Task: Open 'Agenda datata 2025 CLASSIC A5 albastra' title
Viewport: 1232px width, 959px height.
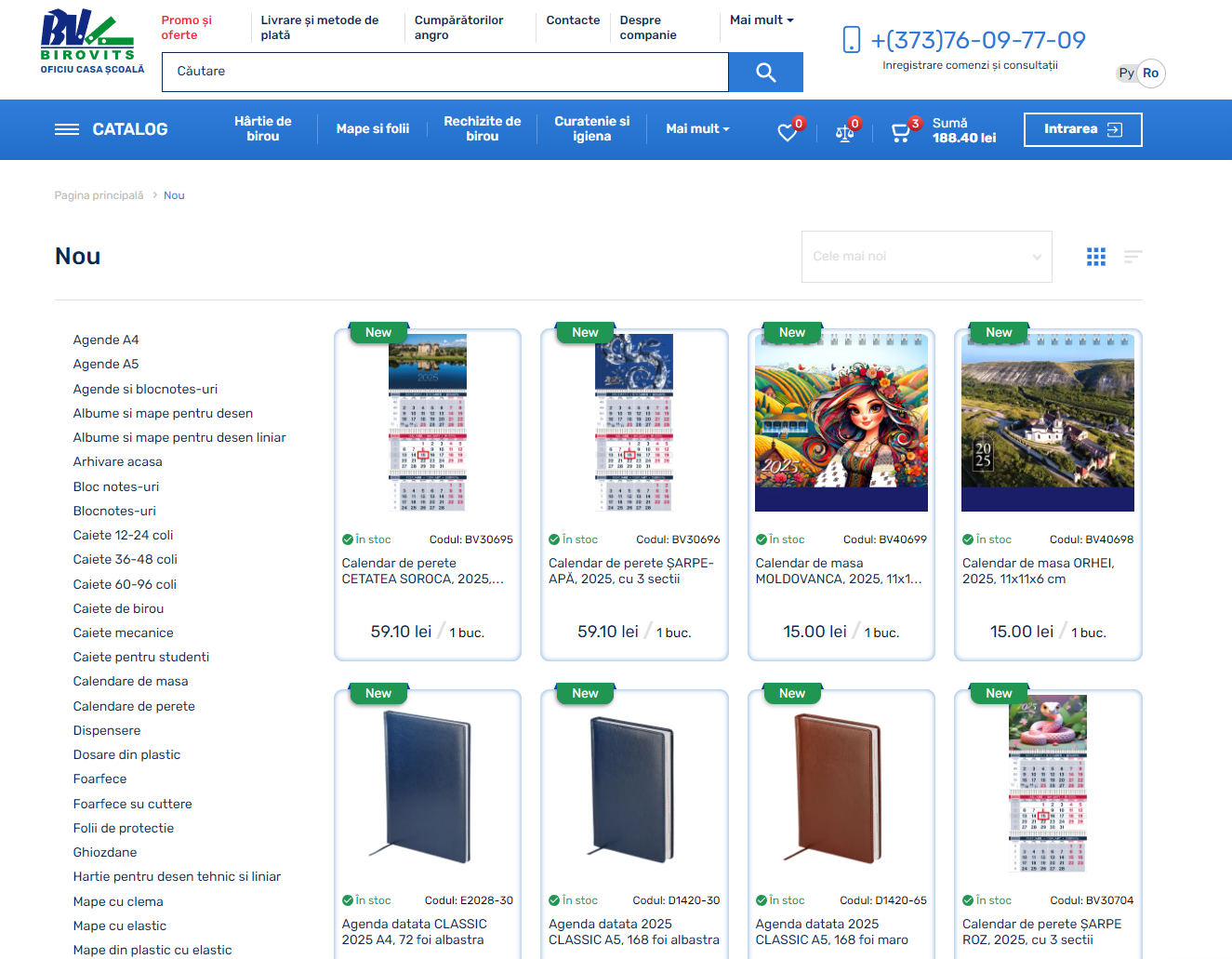Action: 634,932
